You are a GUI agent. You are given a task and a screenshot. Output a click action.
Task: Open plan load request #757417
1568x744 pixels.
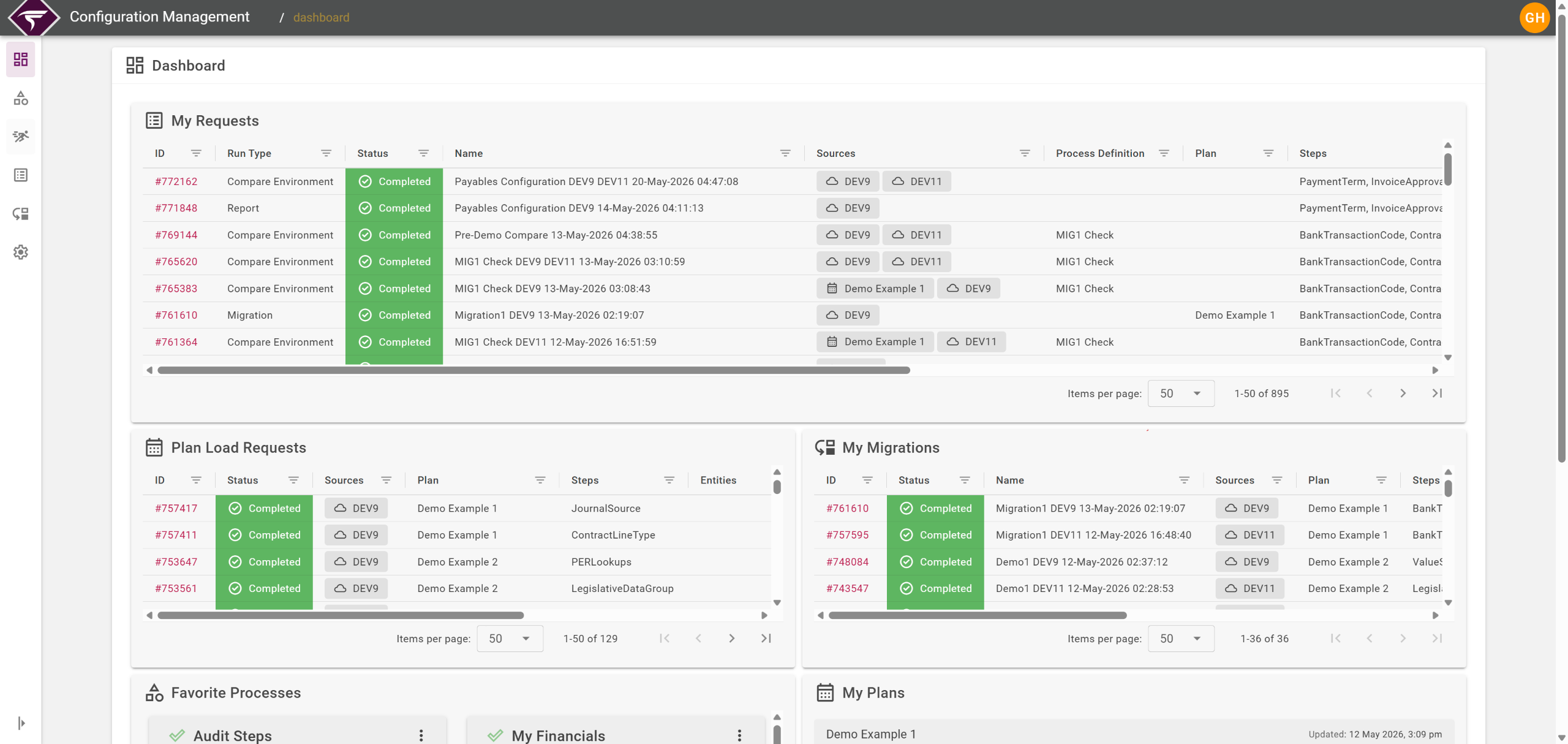(176, 508)
